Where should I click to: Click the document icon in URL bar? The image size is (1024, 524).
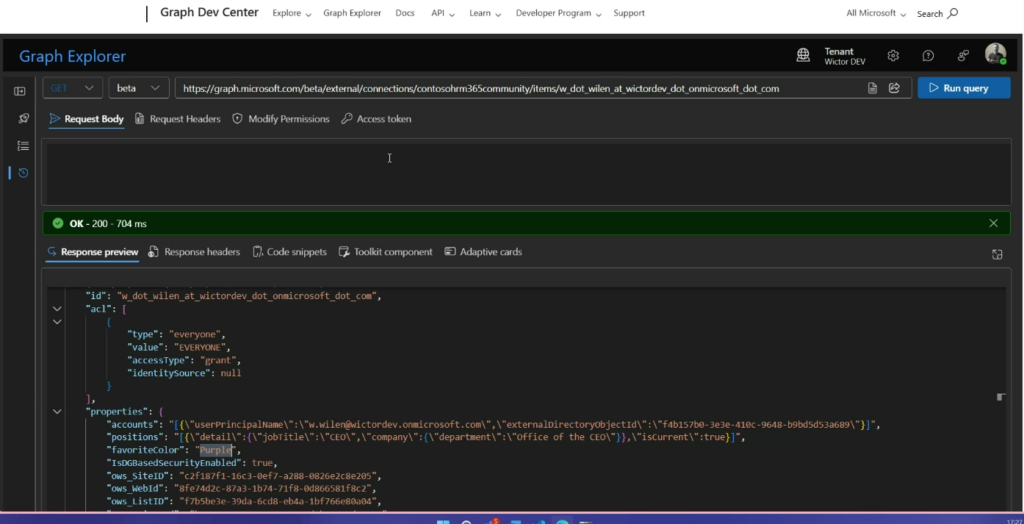click(872, 88)
